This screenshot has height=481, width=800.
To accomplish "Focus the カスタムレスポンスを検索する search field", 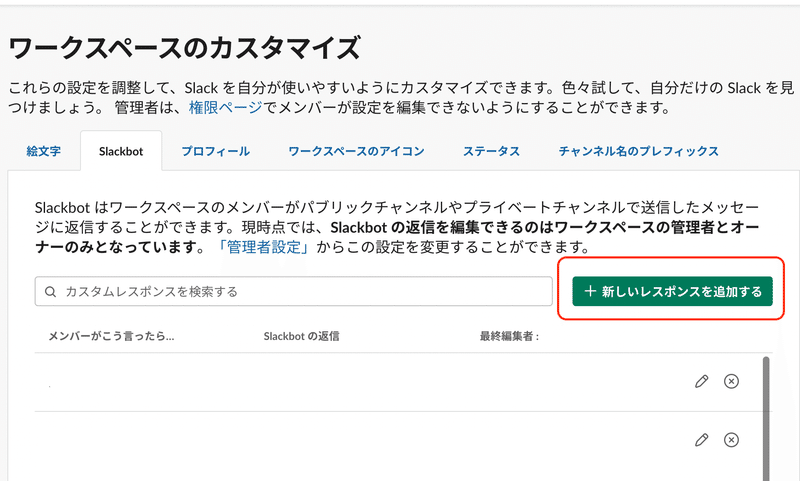I will tap(293, 291).
